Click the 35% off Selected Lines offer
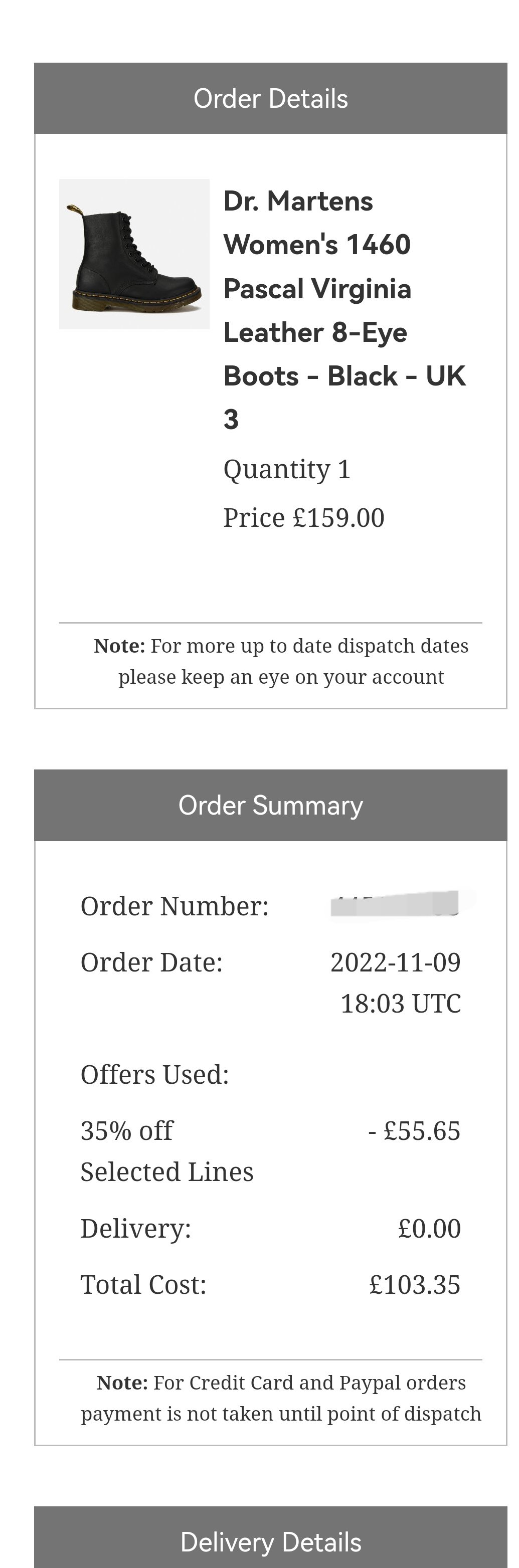This screenshot has width=519, height=1568. click(x=167, y=1151)
